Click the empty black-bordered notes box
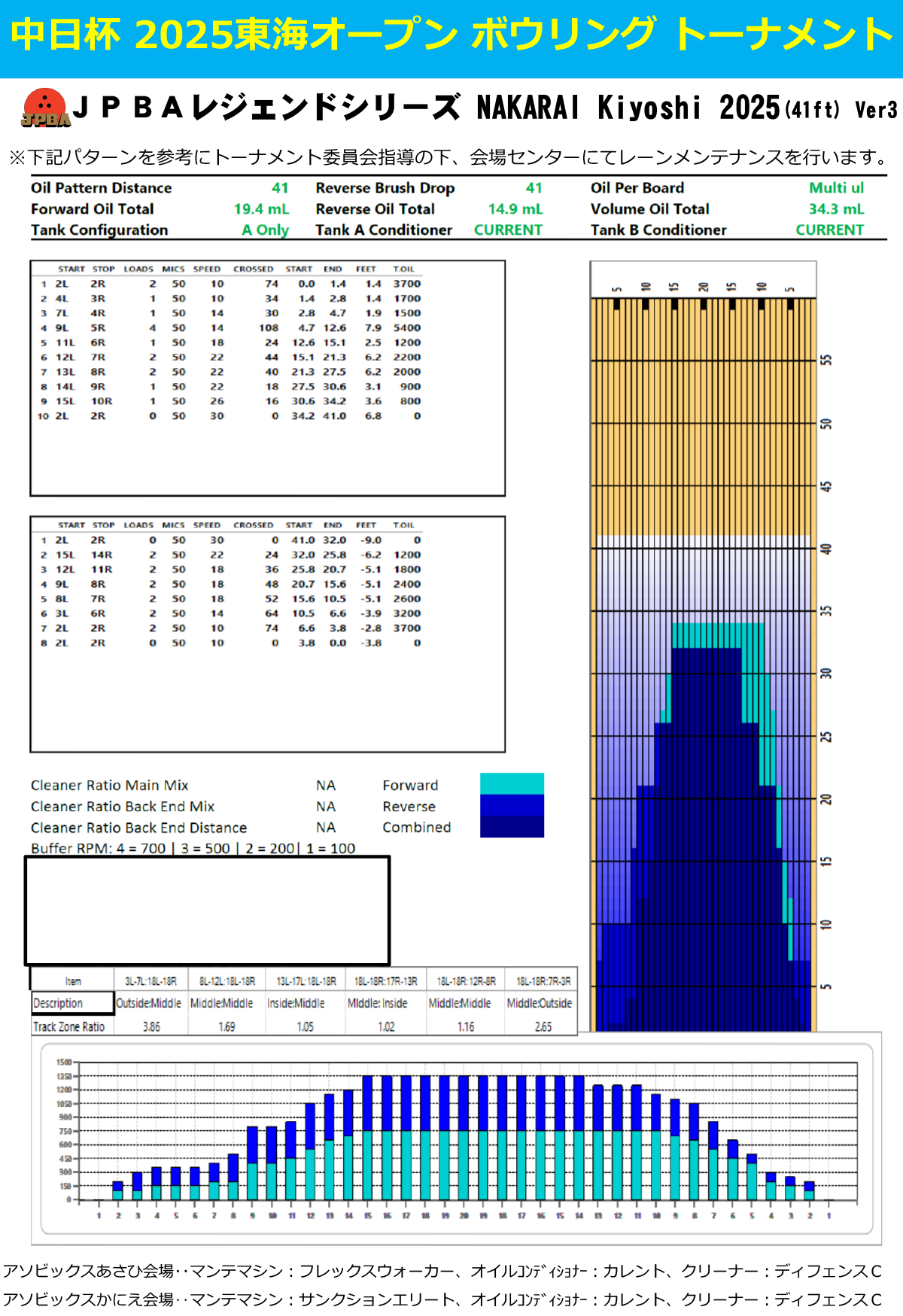This screenshot has width=903, height=1316. [208, 910]
